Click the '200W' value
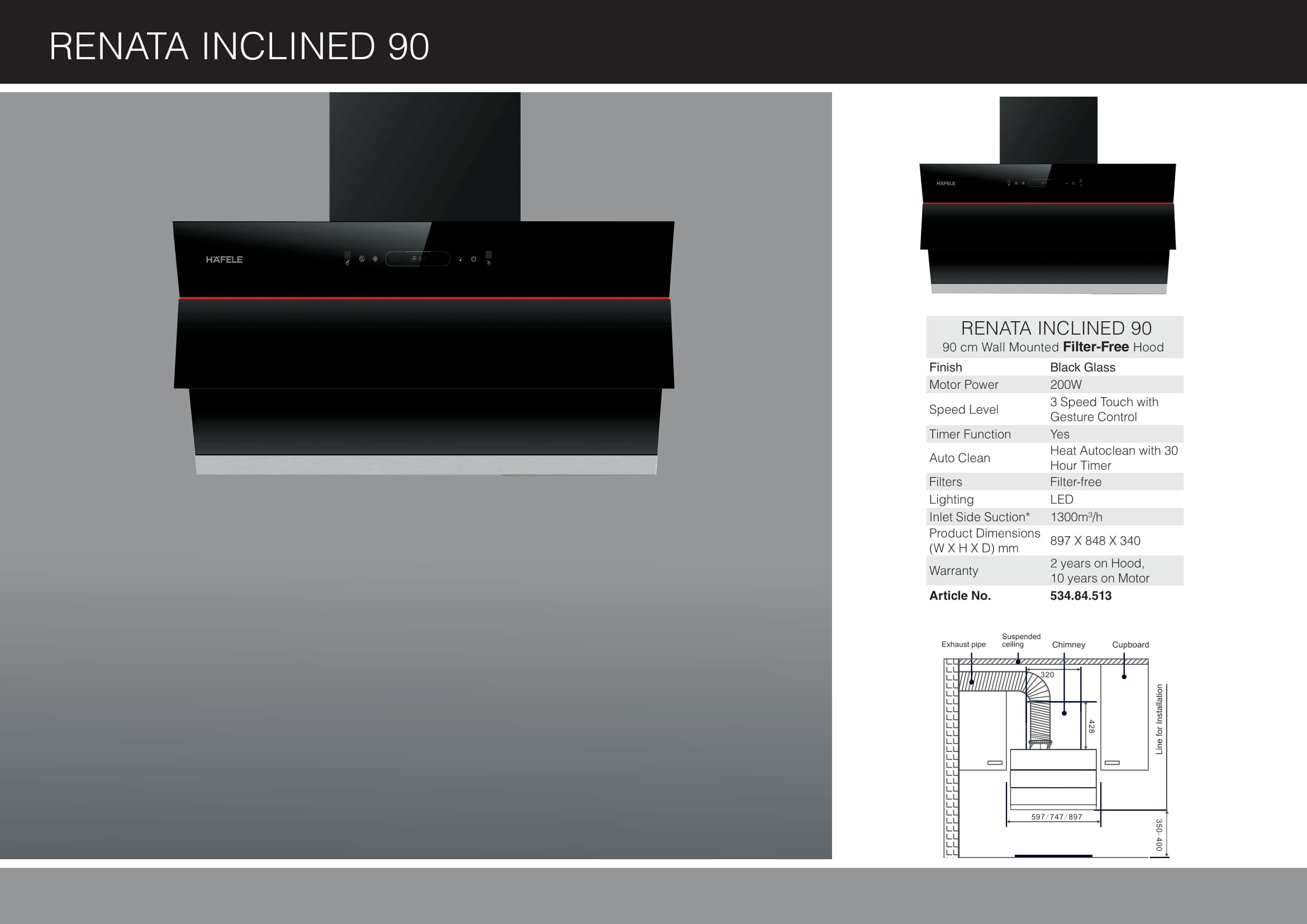The width and height of the screenshot is (1307, 924). [1066, 384]
